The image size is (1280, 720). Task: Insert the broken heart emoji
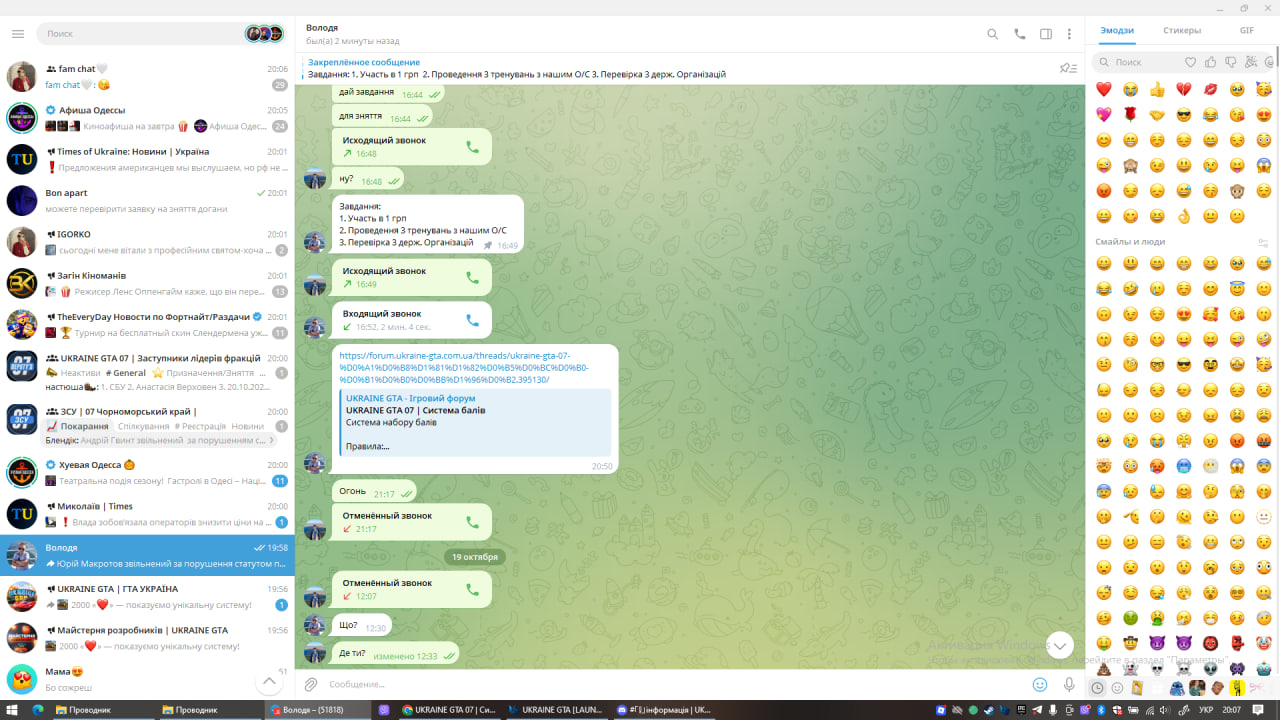coord(1184,89)
